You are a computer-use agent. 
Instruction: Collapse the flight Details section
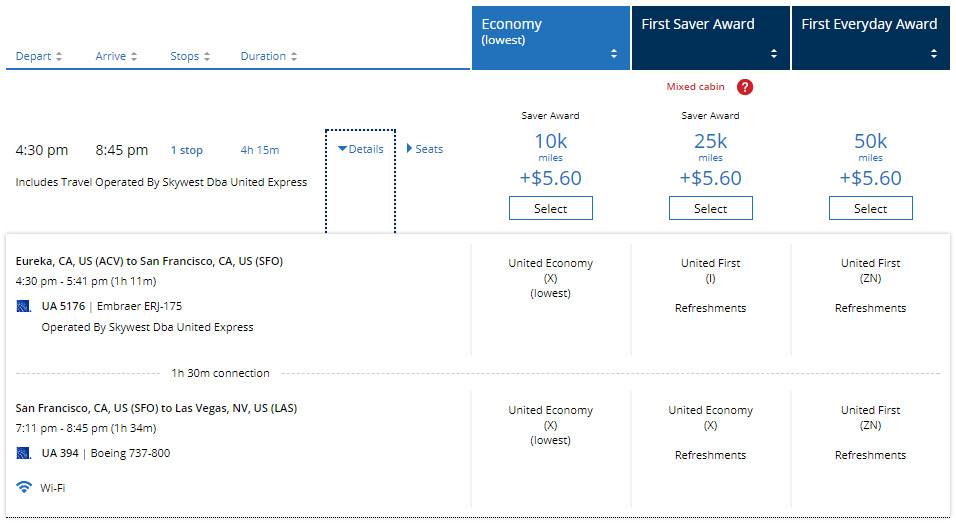[x=361, y=150]
